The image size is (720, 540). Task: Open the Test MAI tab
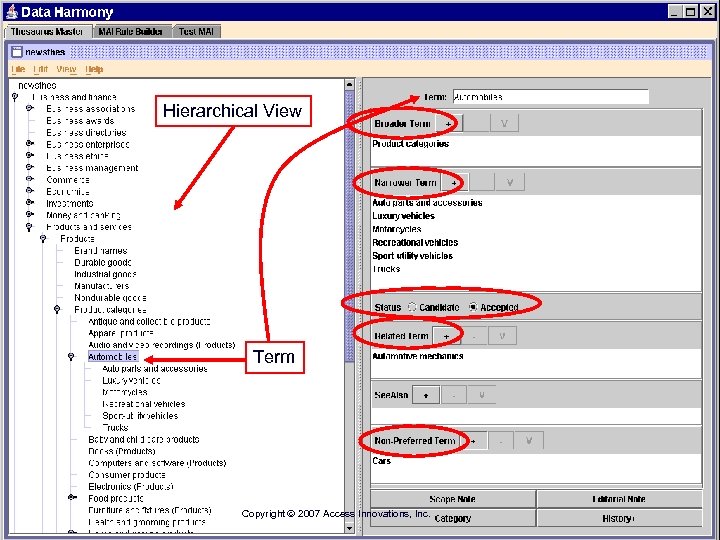(197, 32)
